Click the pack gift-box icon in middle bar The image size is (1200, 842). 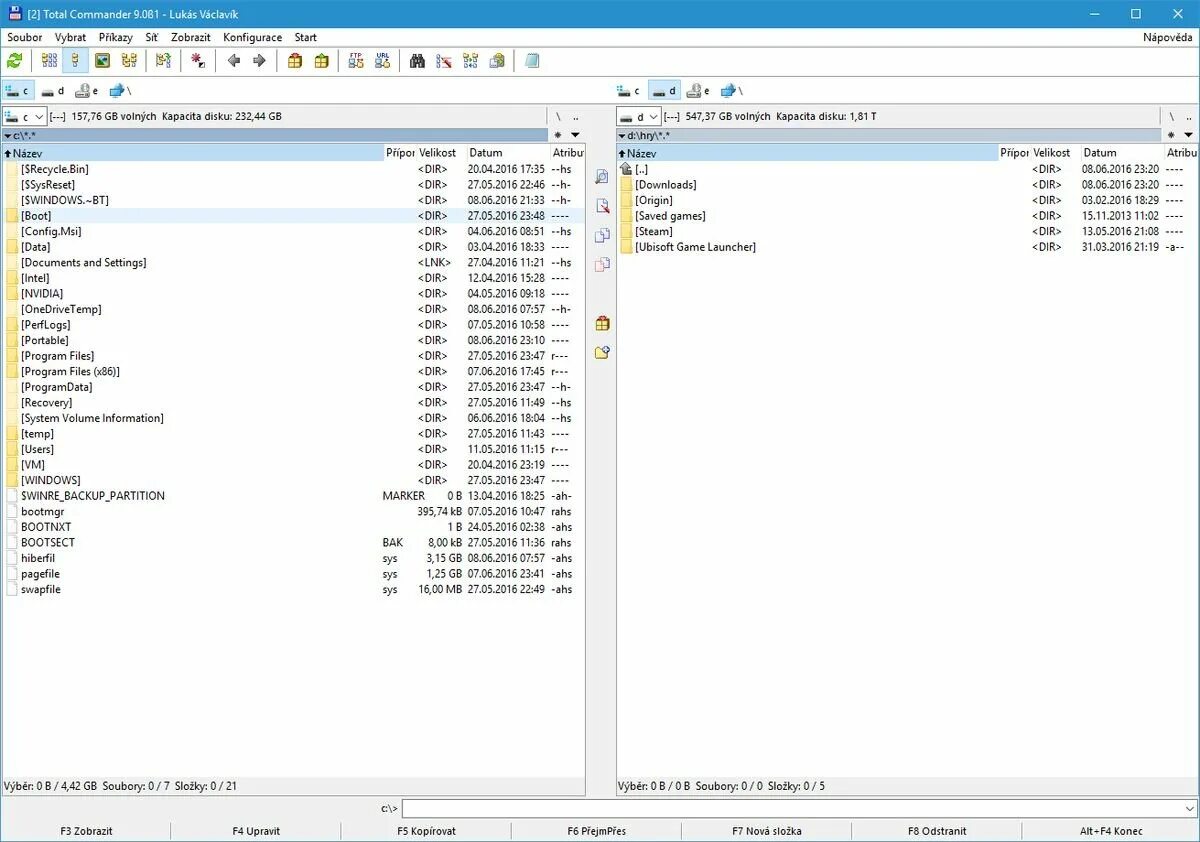click(601, 323)
